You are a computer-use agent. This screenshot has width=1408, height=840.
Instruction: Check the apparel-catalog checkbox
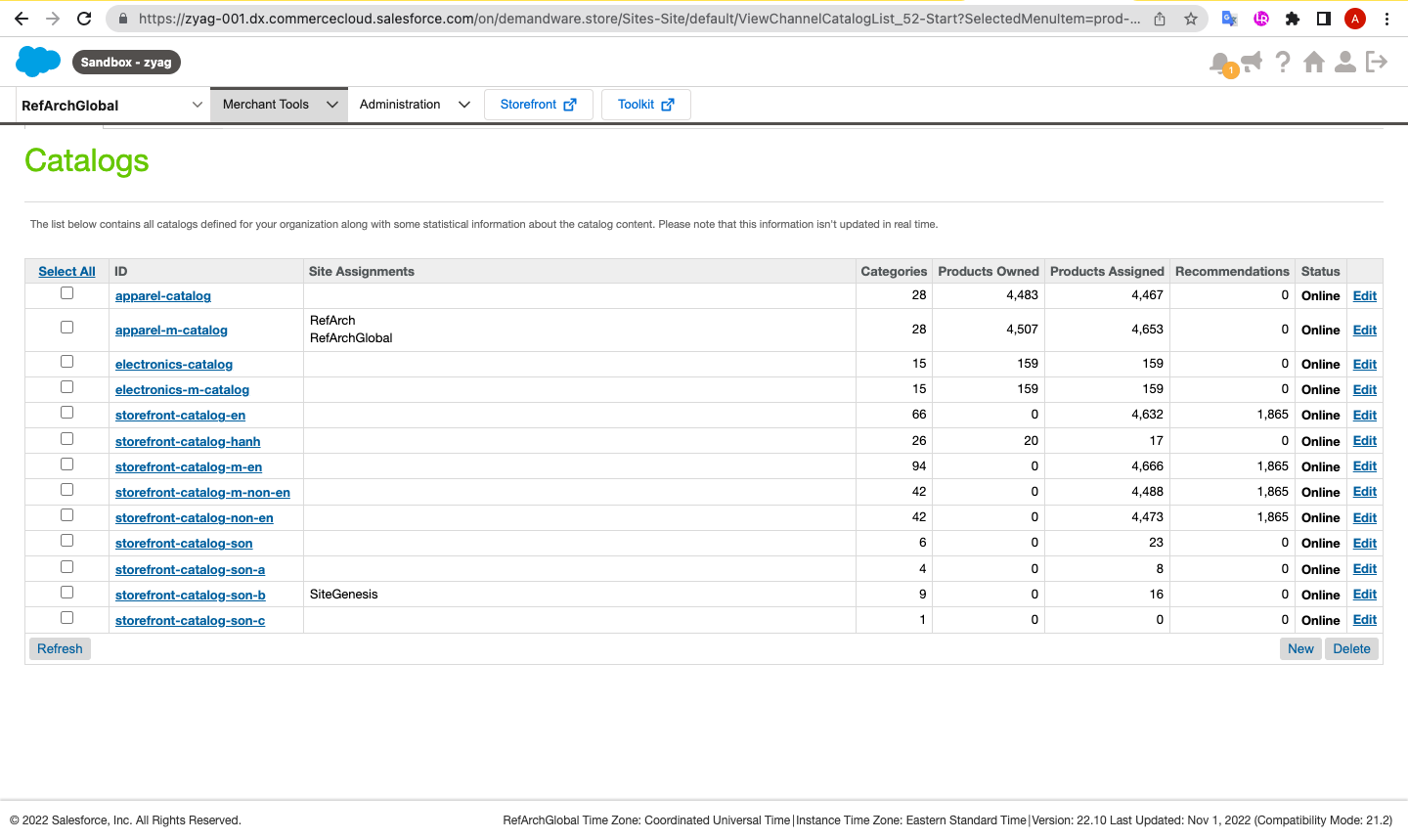[66, 293]
